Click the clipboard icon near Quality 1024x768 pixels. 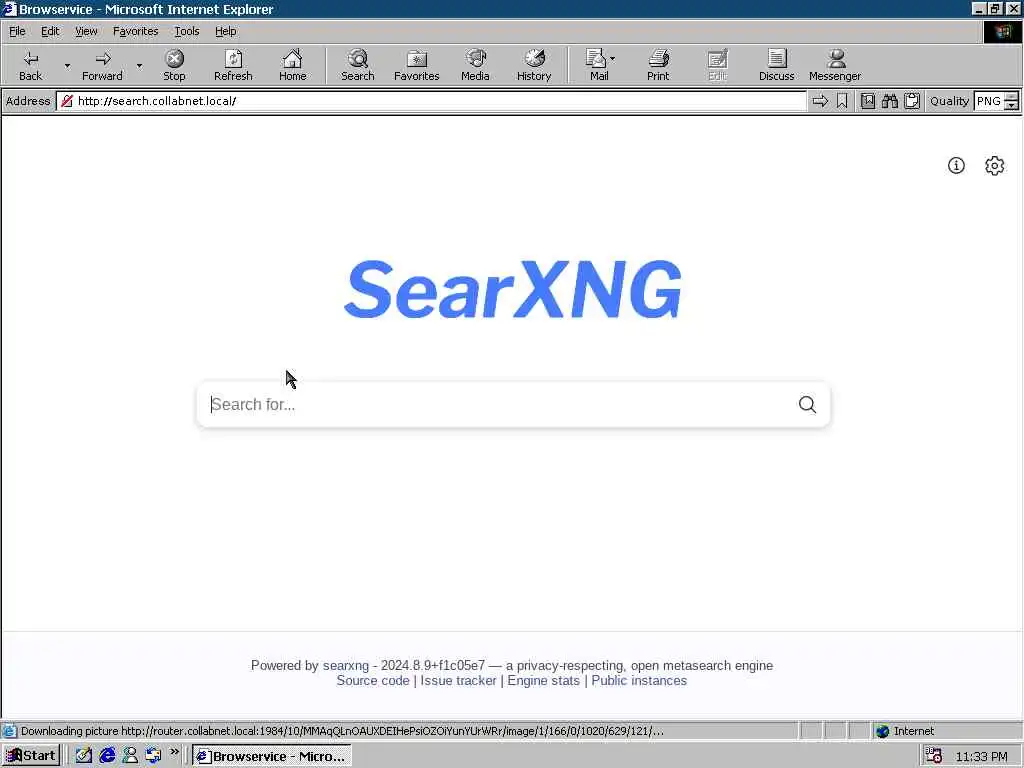[x=912, y=101]
